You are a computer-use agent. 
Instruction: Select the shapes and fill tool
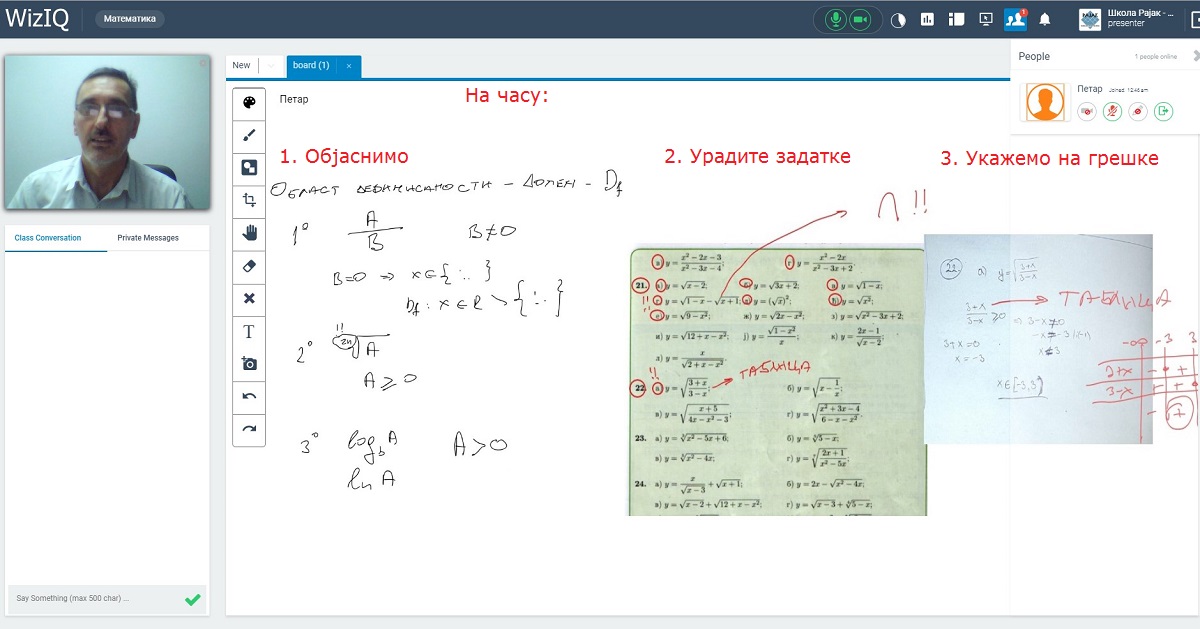pyautogui.click(x=249, y=167)
